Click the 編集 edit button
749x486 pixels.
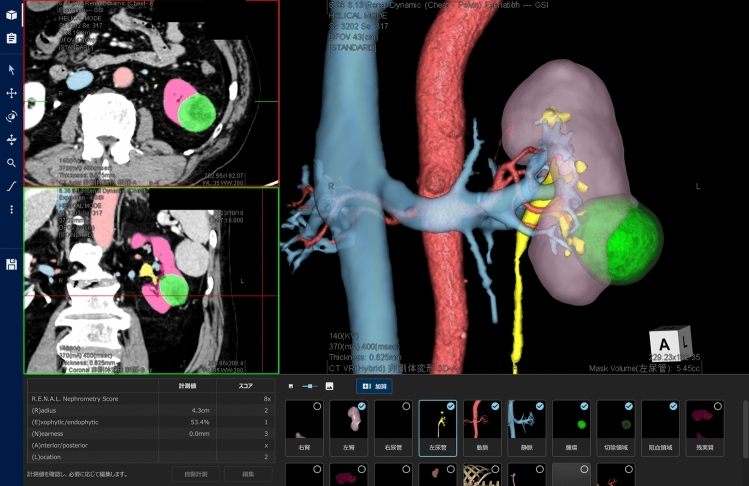point(248,474)
